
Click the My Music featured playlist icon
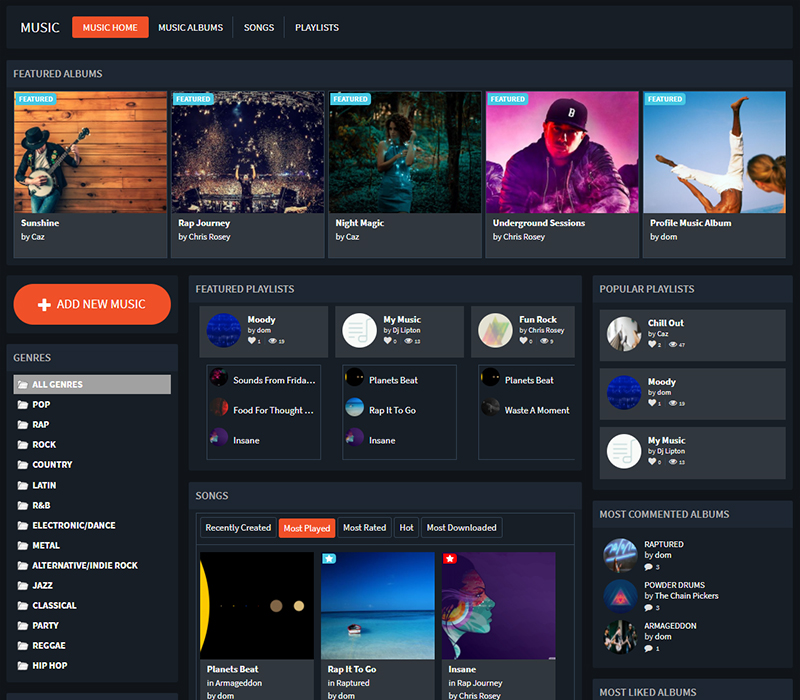pyautogui.click(x=360, y=330)
